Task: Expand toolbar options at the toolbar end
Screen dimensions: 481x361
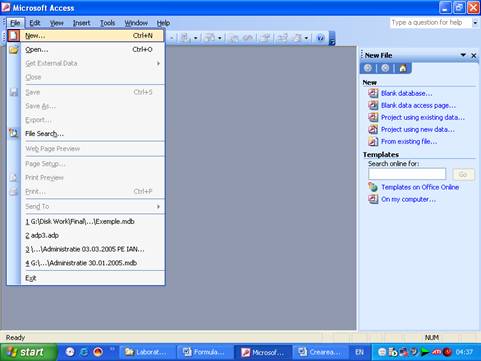Action: [x=332, y=38]
